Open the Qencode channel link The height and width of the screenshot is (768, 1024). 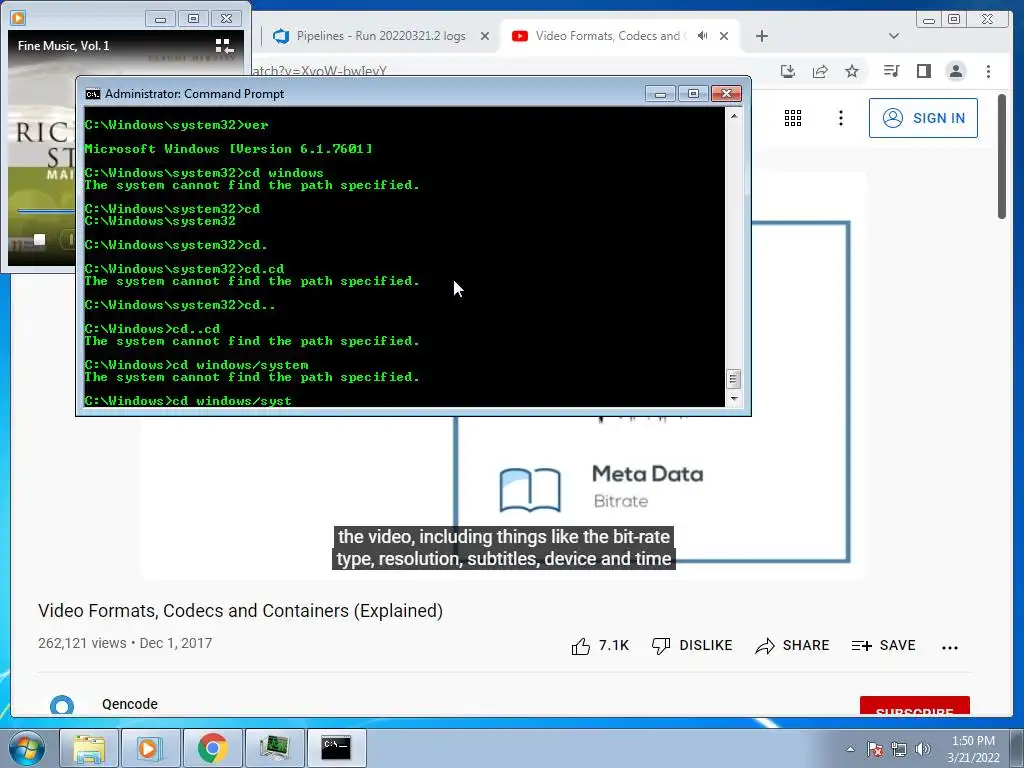point(130,704)
